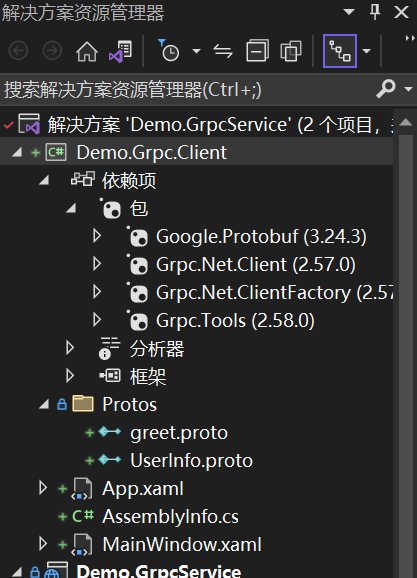Open the dropdown arrow beside pending changes filter
The image size is (417, 578).
(x=197, y=51)
